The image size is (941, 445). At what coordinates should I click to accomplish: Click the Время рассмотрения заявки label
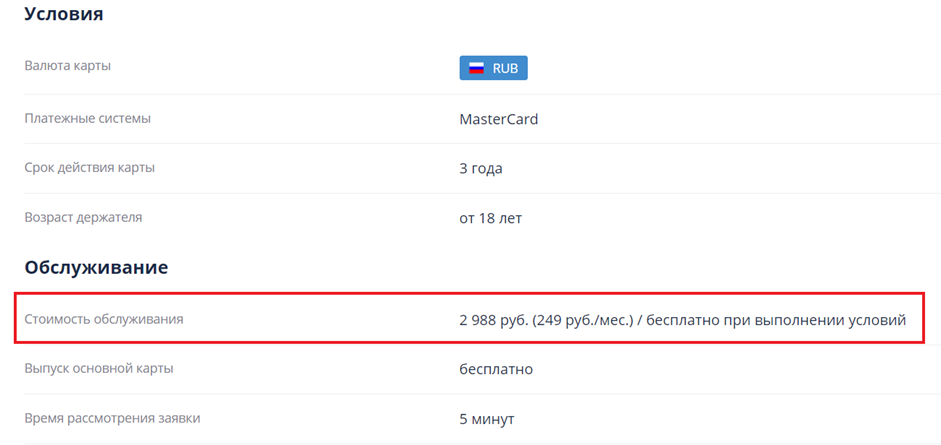point(119,417)
